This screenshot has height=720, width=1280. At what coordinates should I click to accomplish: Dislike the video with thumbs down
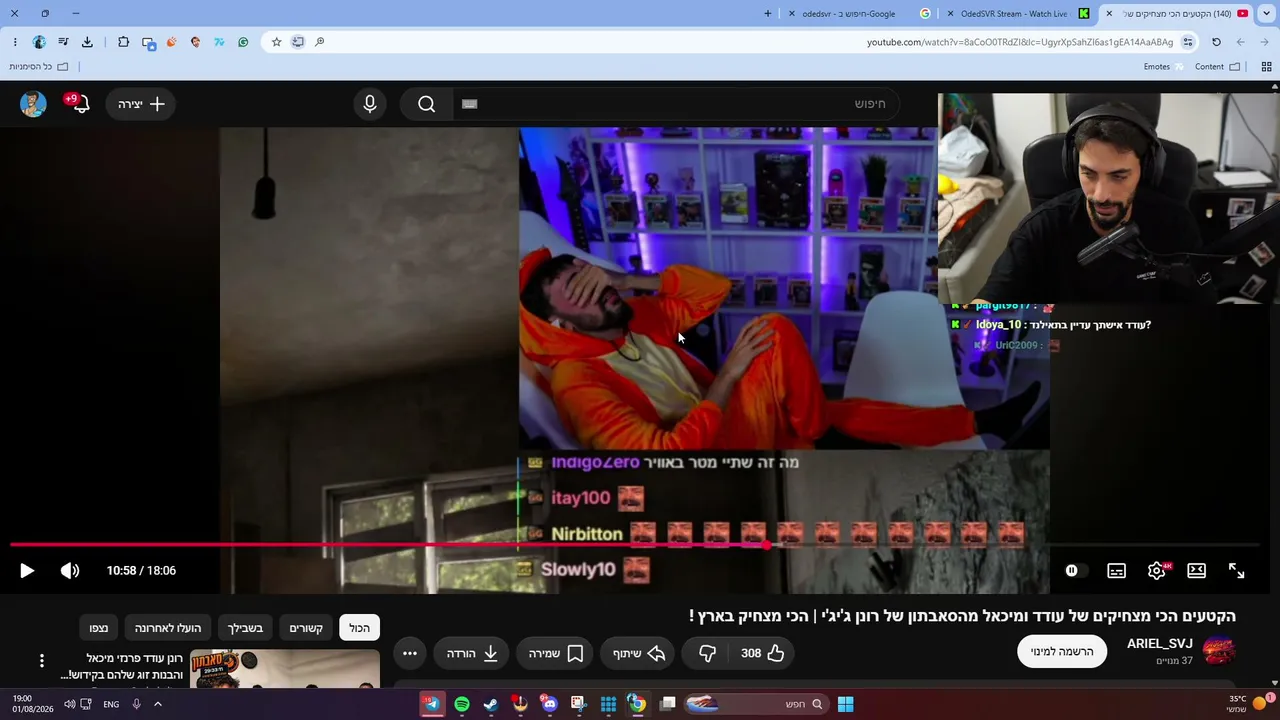point(708,653)
